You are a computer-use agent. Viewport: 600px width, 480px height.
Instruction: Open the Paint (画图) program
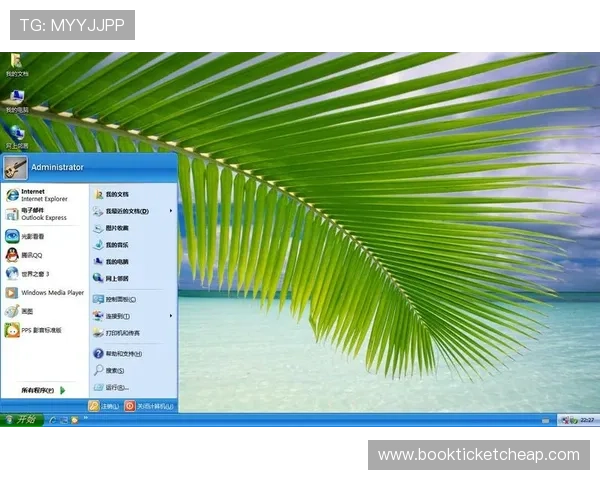[x=28, y=311]
